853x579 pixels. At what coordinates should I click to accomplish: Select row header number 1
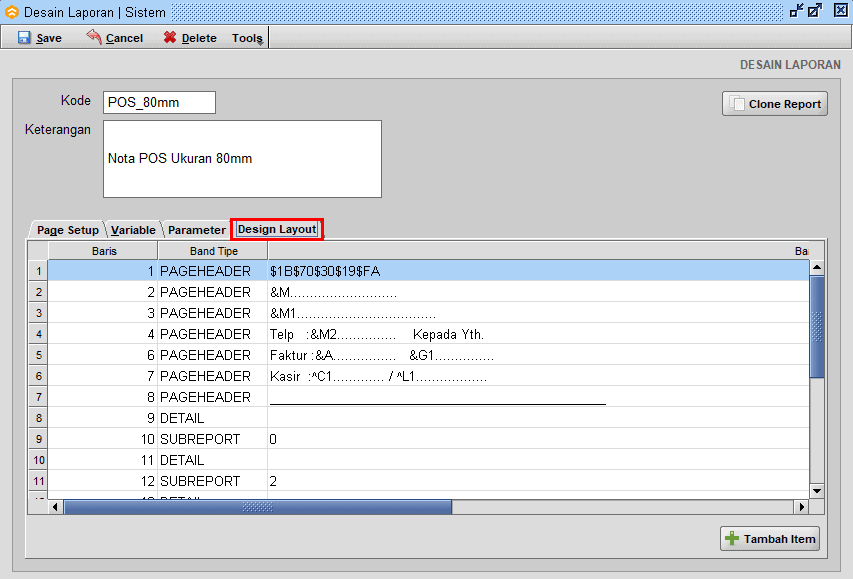point(38,271)
